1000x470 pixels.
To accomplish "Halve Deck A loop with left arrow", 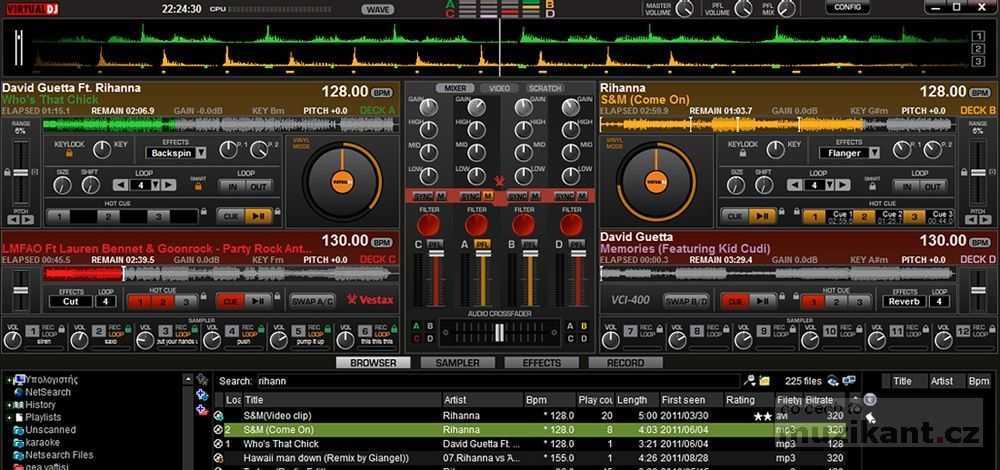I will 121,185.
